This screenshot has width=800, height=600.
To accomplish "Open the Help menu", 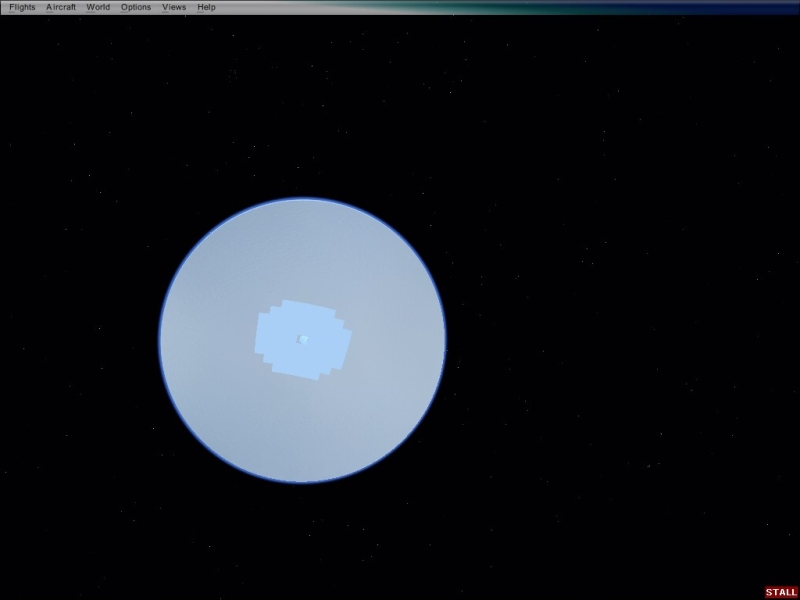I will (206, 7).
